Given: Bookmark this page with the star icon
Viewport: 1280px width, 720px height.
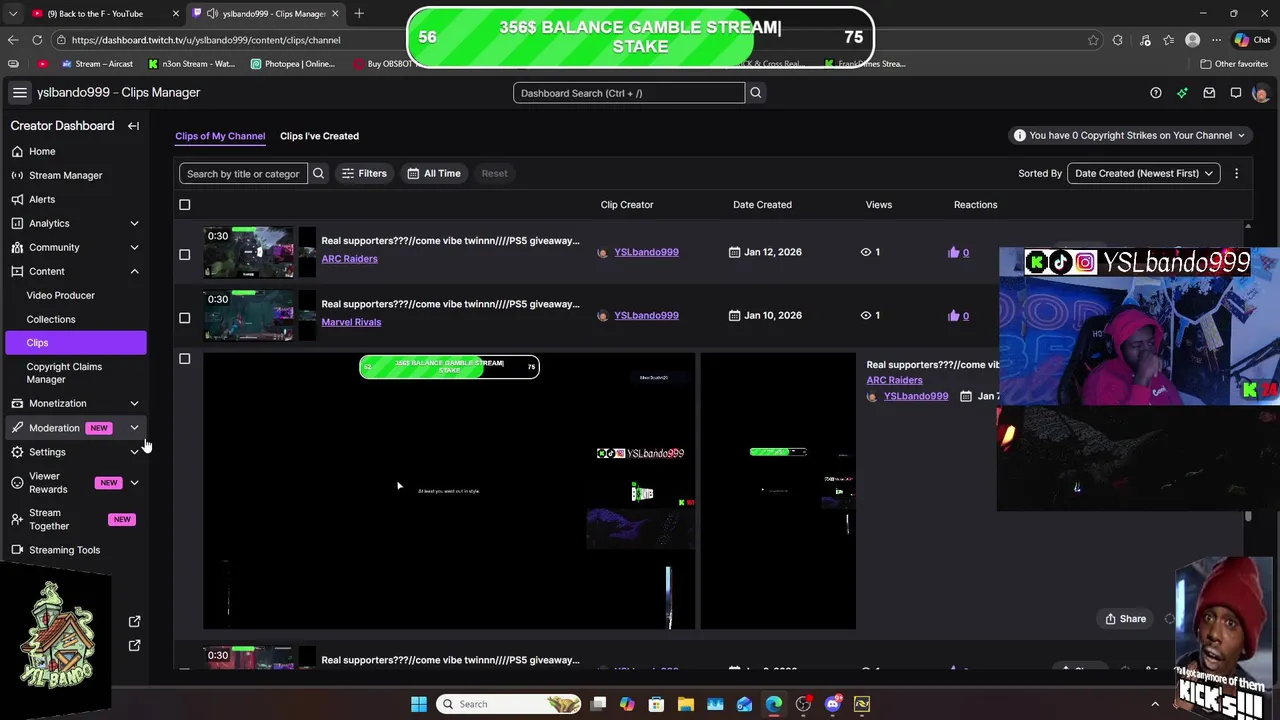Looking at the screenshot, I should [x=1093, y=40].
